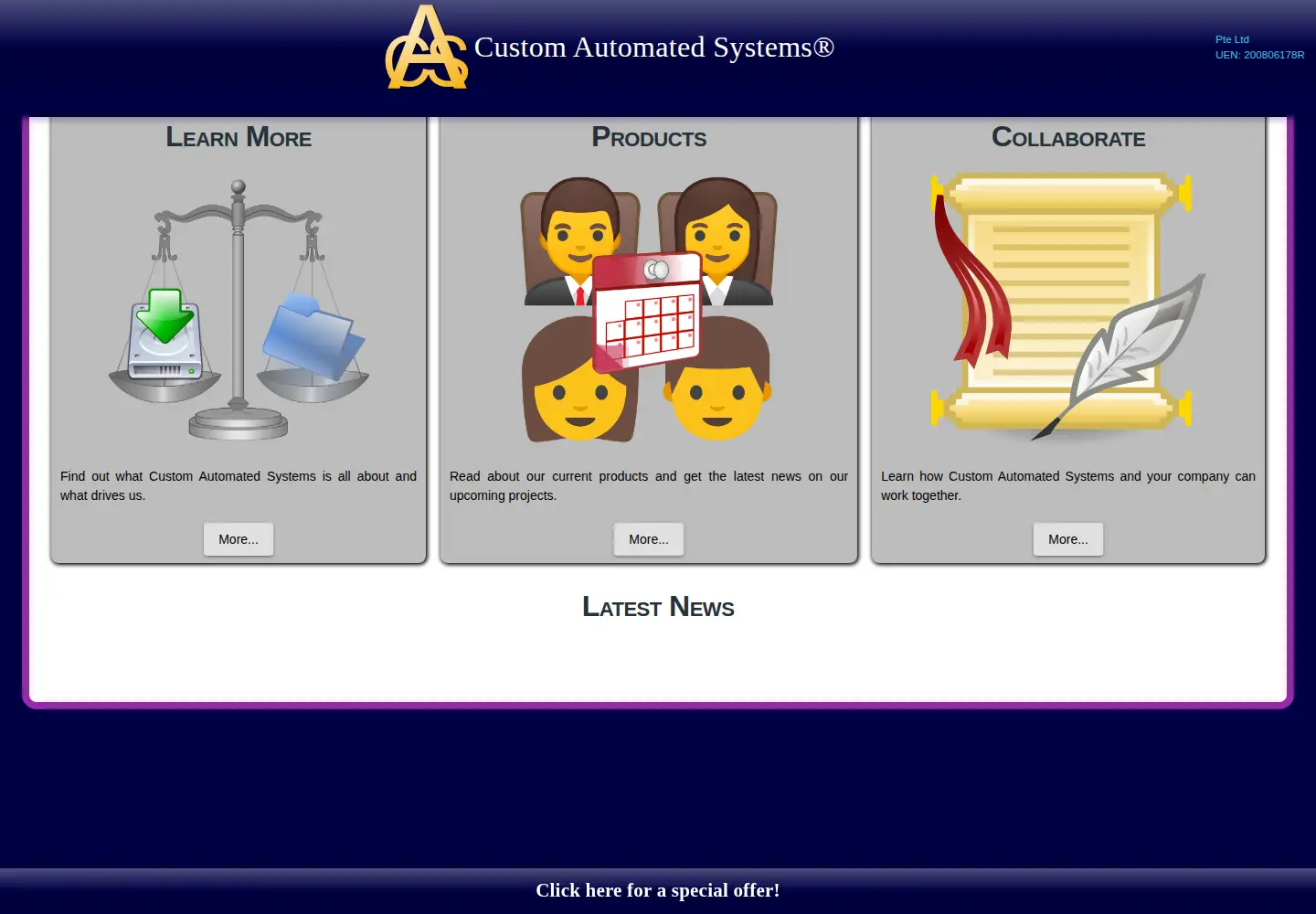Open the More... button under Learn More
This screenshot has width=1316, height=914.
pos(239,539)
